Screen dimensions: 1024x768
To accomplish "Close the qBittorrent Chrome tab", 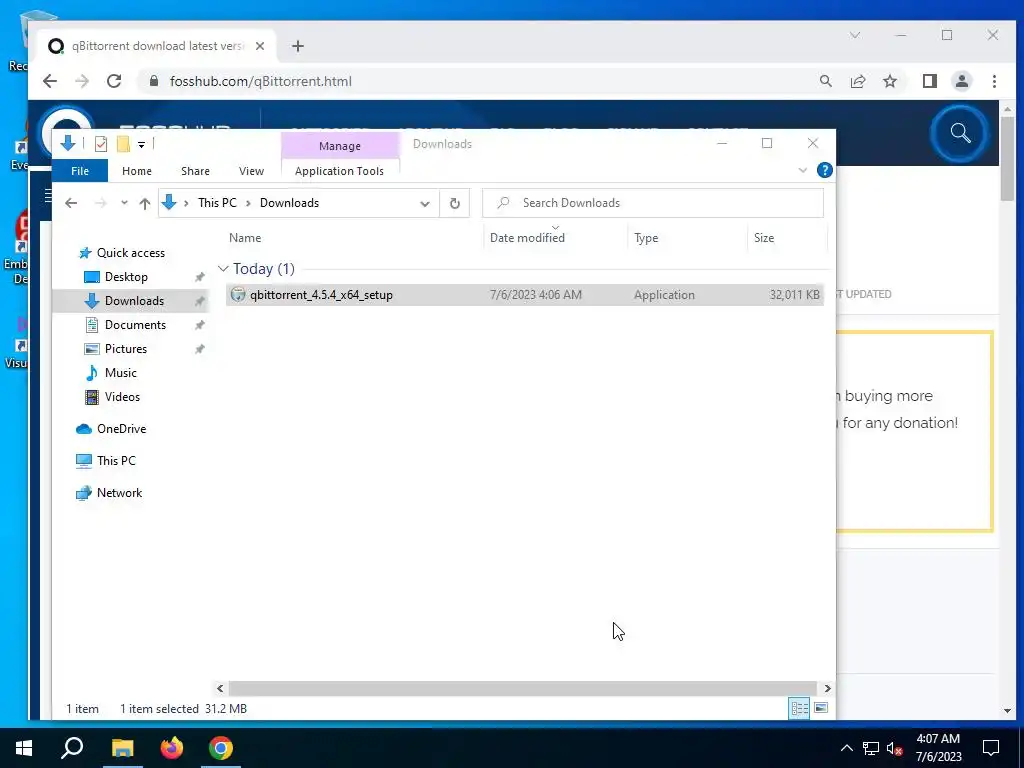I will (260, 46).
